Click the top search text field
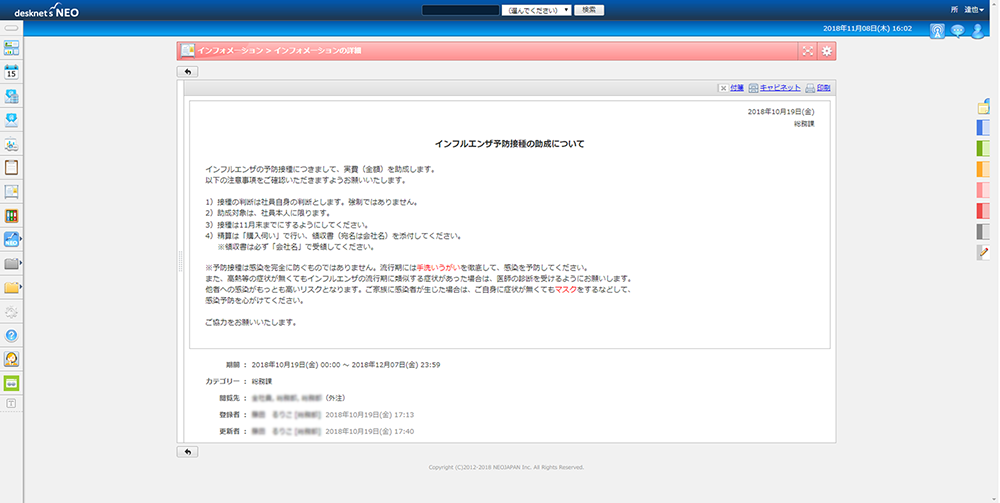 tap(460, 9)
